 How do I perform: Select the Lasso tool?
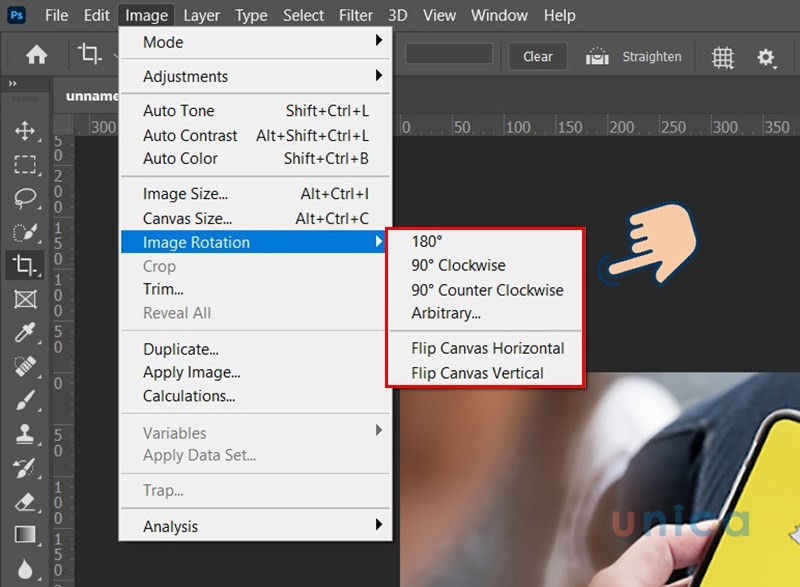tap(25, 198)
